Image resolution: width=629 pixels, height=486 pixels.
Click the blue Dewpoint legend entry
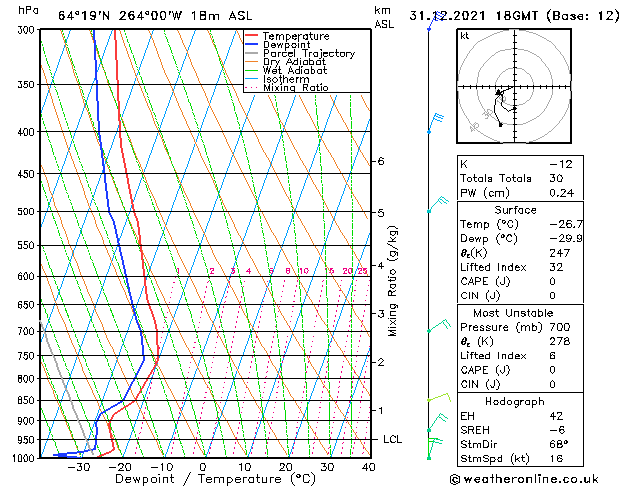pyautogui.click(x=278, y=45)
